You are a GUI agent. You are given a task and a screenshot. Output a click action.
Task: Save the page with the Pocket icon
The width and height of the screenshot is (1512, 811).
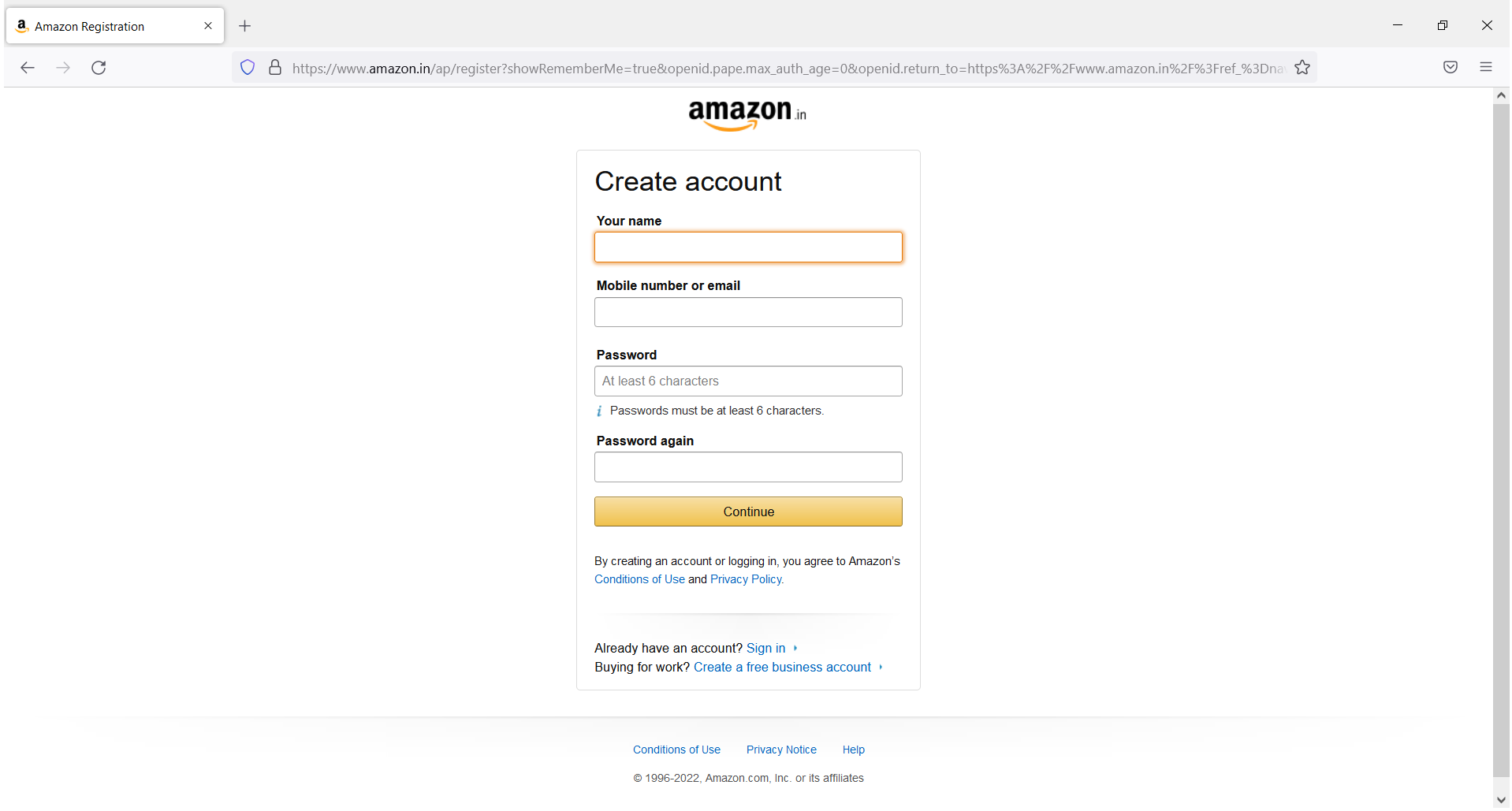point(1450,67)
